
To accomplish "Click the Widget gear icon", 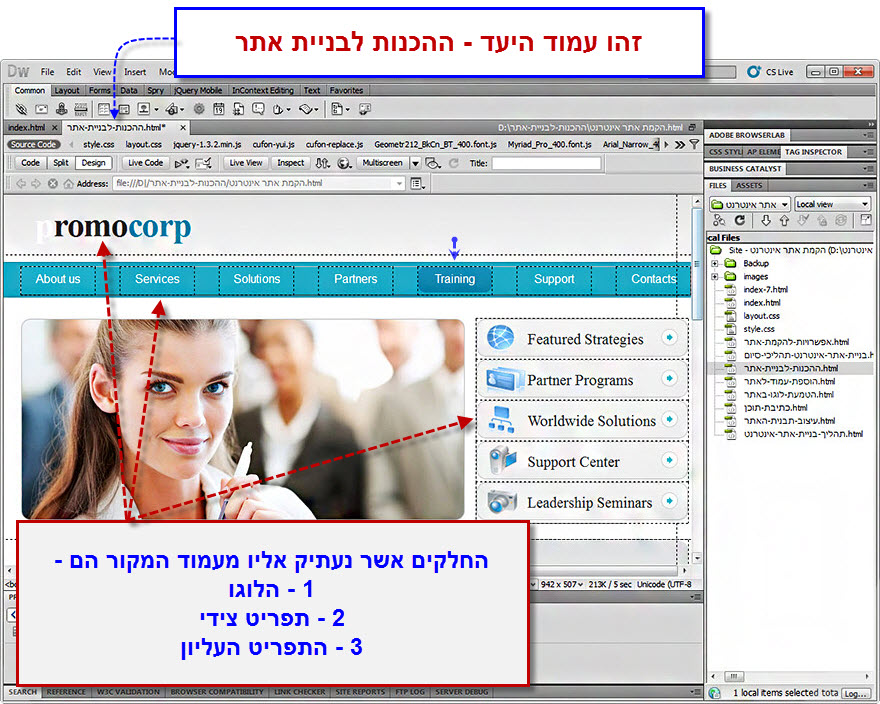I will [x=199, y=109].
